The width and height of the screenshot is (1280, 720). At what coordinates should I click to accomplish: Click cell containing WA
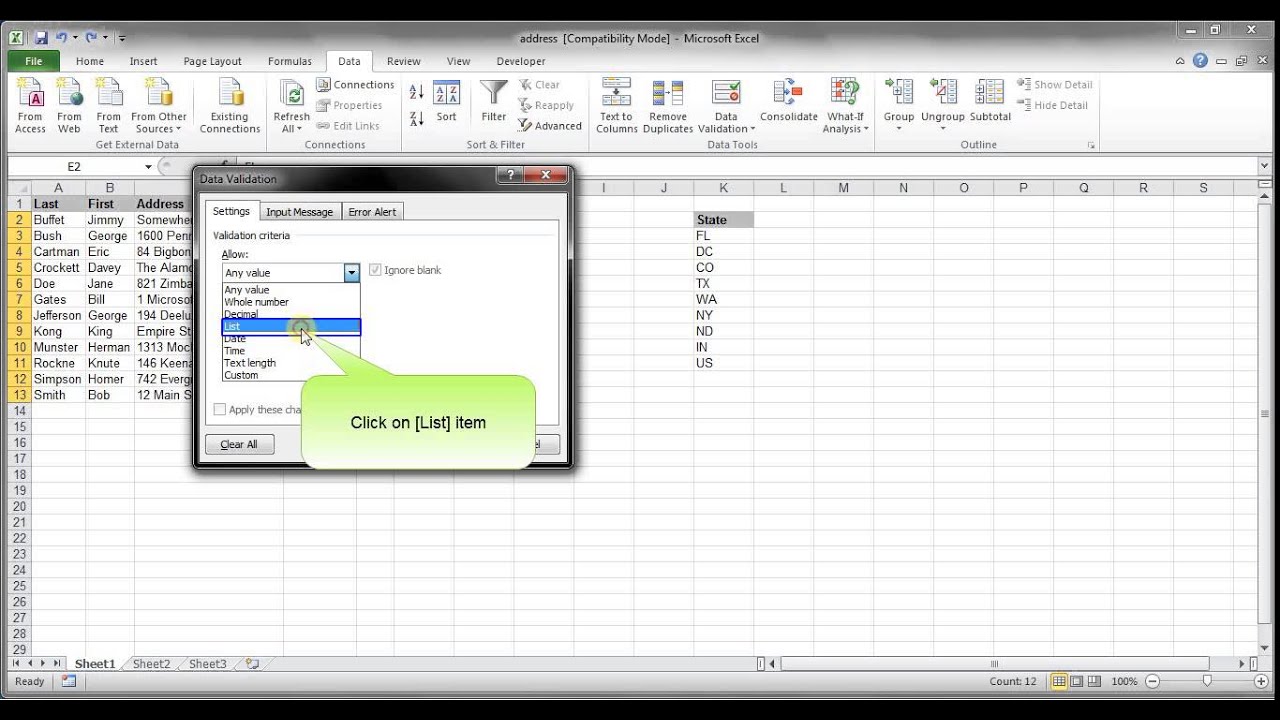point(723,300)
